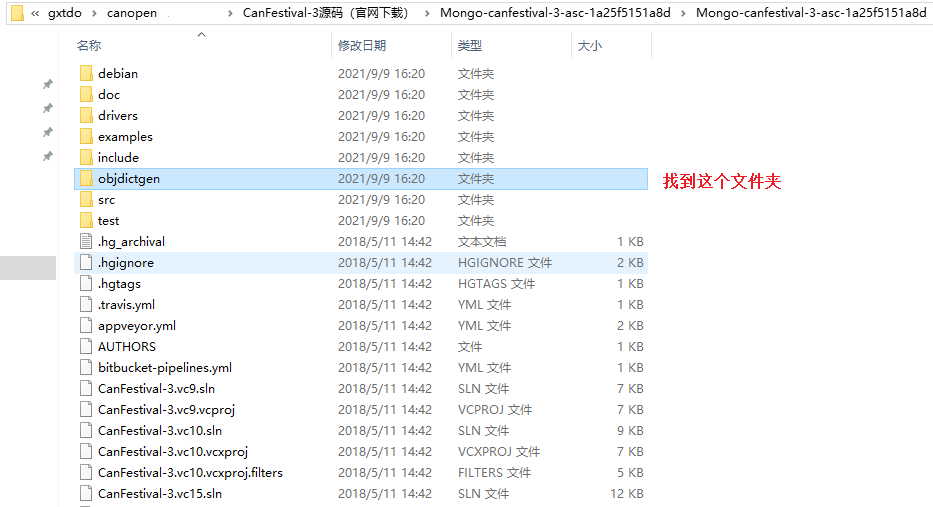Screen dimensions: 933x507
Task: Select the .hgignore file name
Action: coord(126,262)
